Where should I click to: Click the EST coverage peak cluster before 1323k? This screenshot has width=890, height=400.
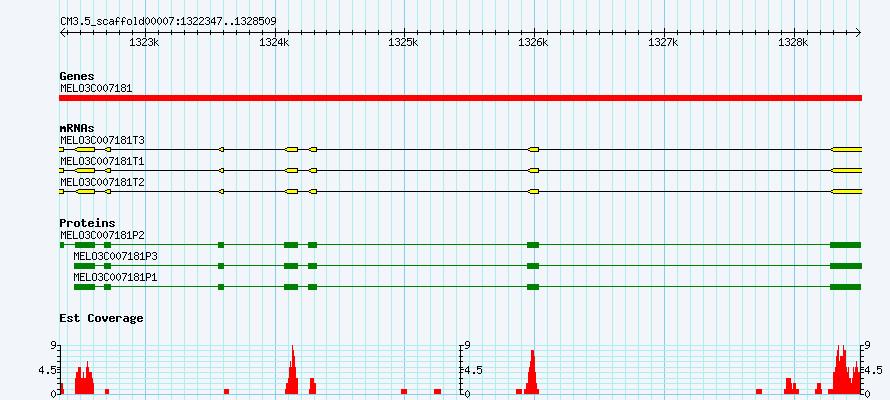(x=85, y=378)
